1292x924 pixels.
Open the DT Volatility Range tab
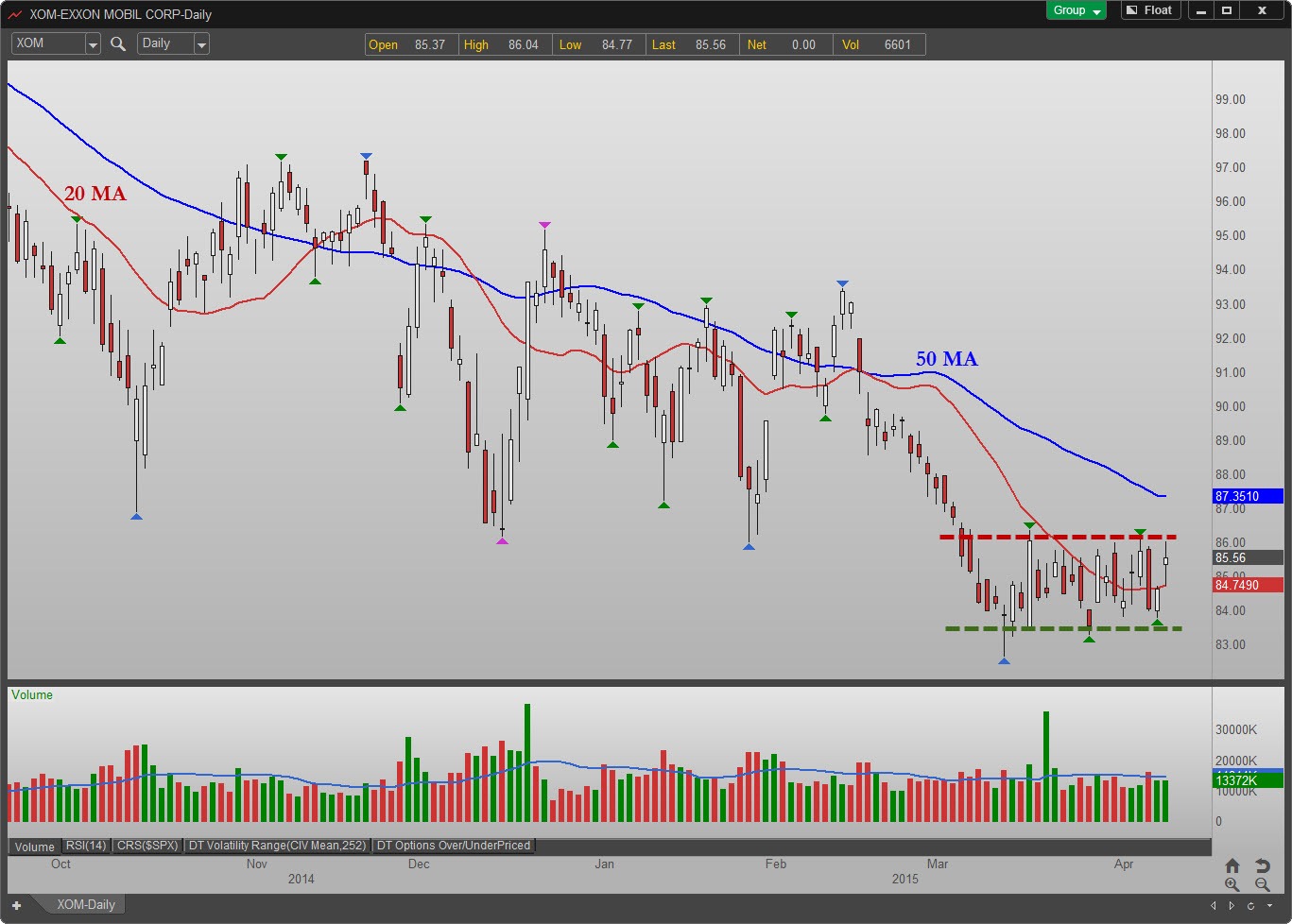pyautogui.click(x=277, y=846)
